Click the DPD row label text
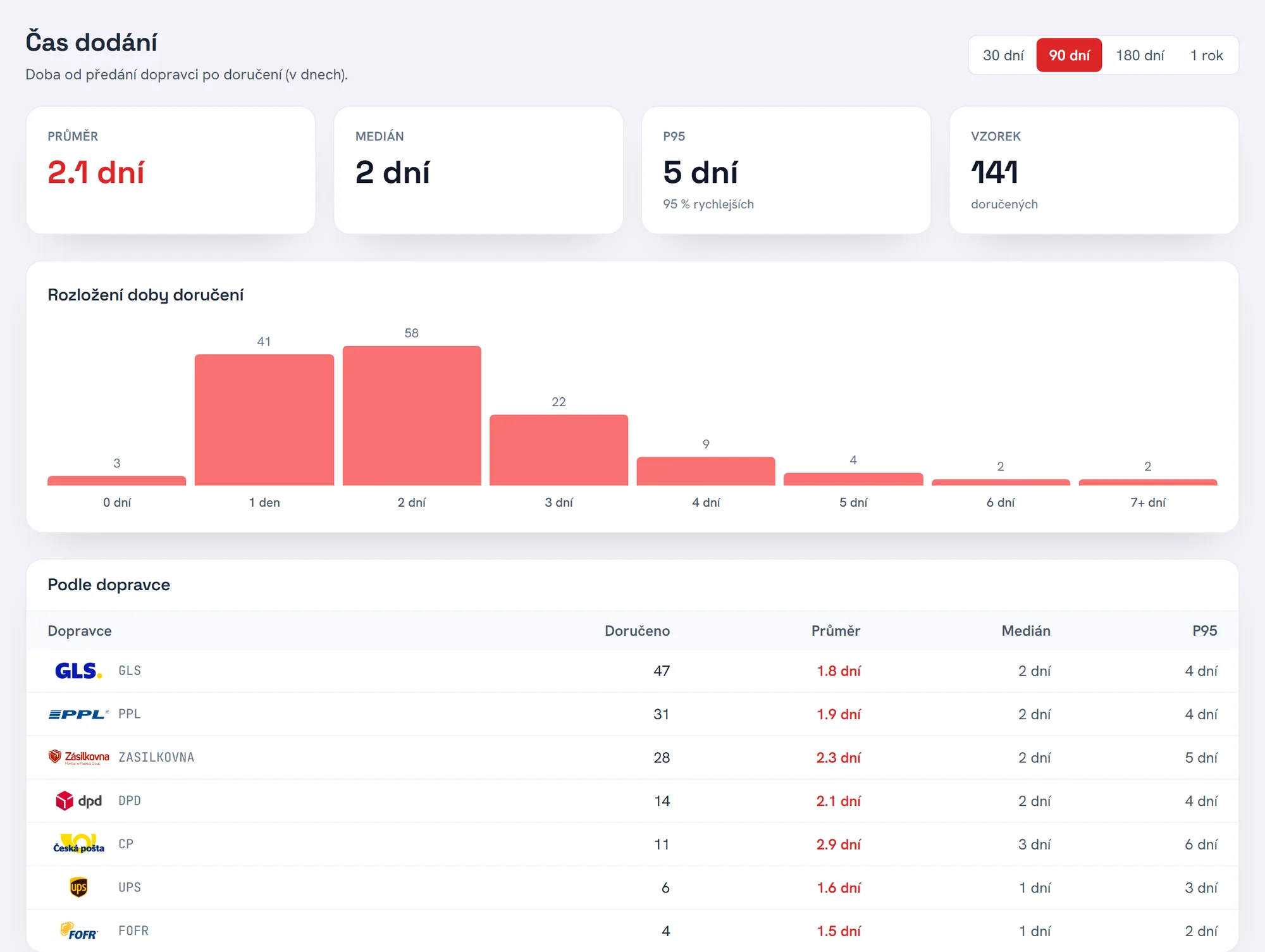The image size is (1265, 952). click(130, 801)
